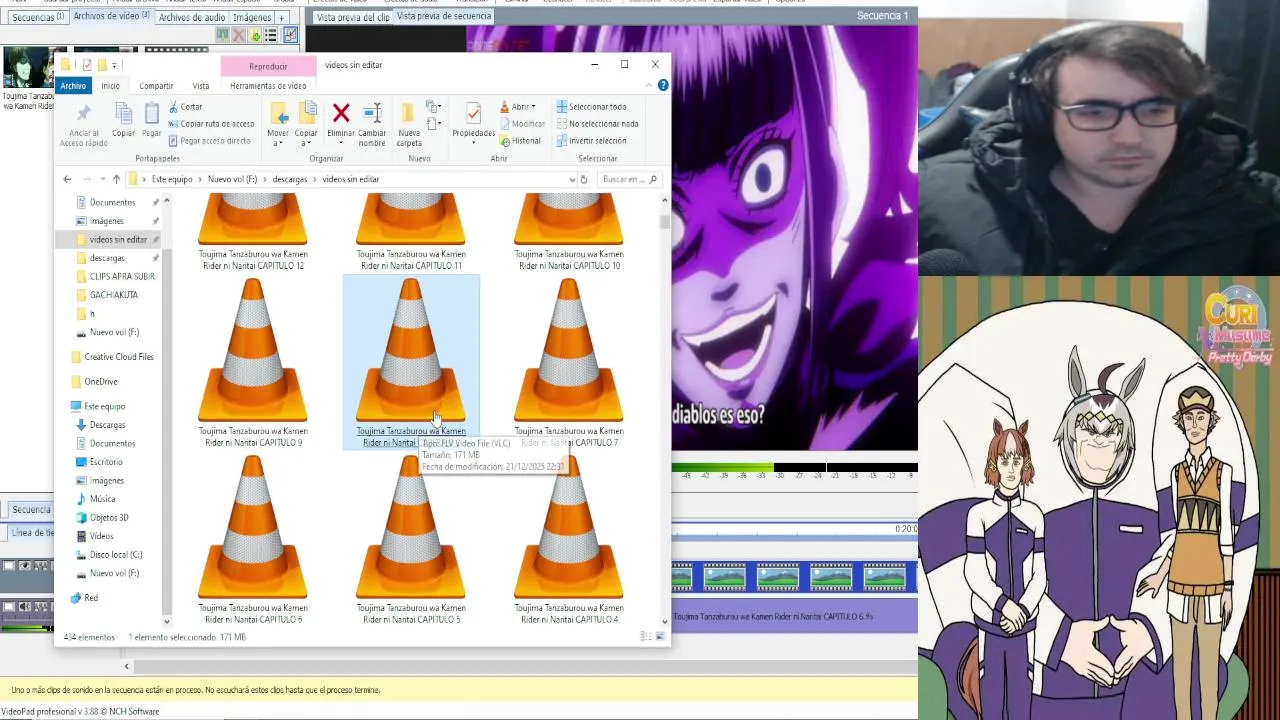
Task: Click the red Eliminar X icon
Action: 341,113
